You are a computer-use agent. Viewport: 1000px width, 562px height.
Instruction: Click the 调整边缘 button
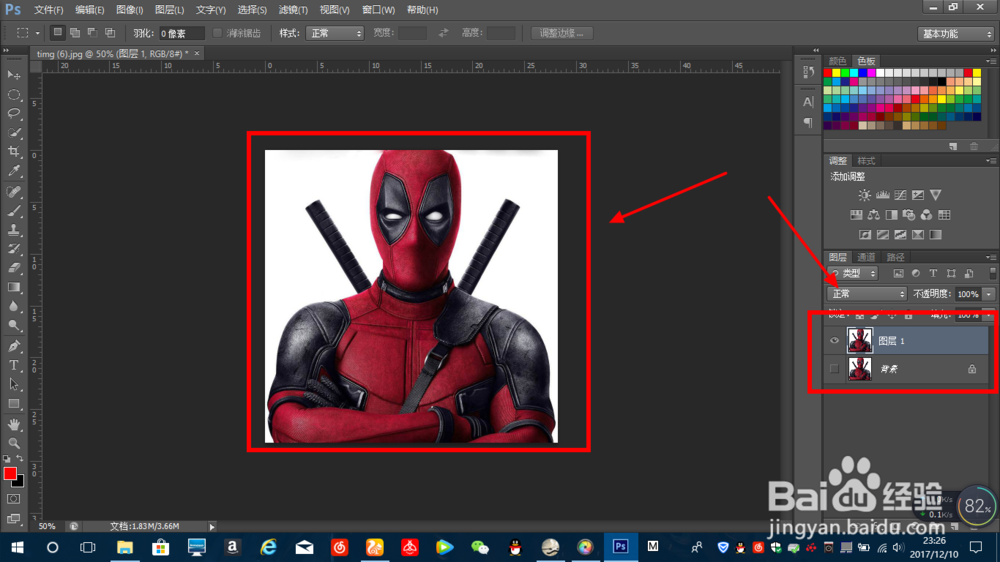tap(562, 33)
